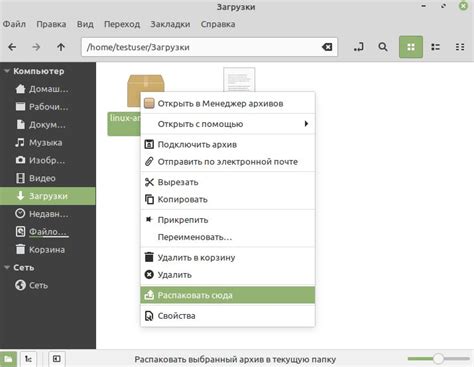This screenshot has width=474, height=367.
Task: Adjust the icon zoom slider
Action: pos(438,359)
